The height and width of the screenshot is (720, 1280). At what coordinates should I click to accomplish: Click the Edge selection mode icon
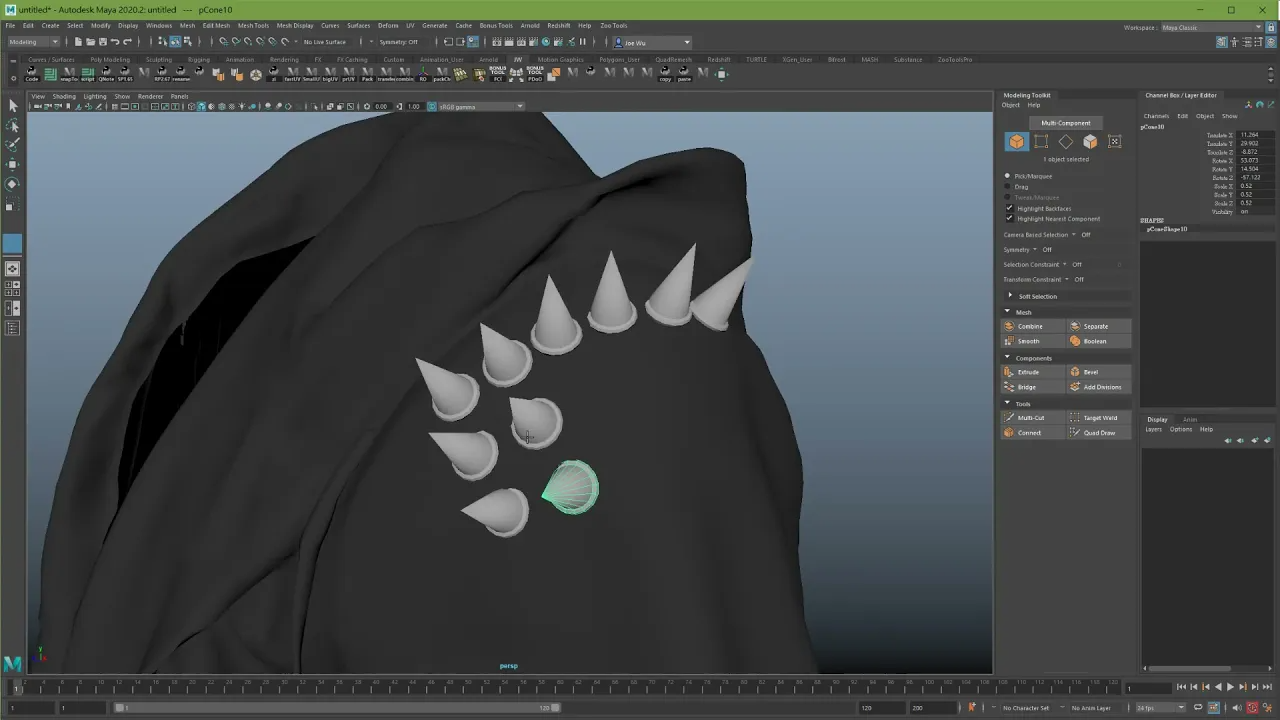point(1066,142)
